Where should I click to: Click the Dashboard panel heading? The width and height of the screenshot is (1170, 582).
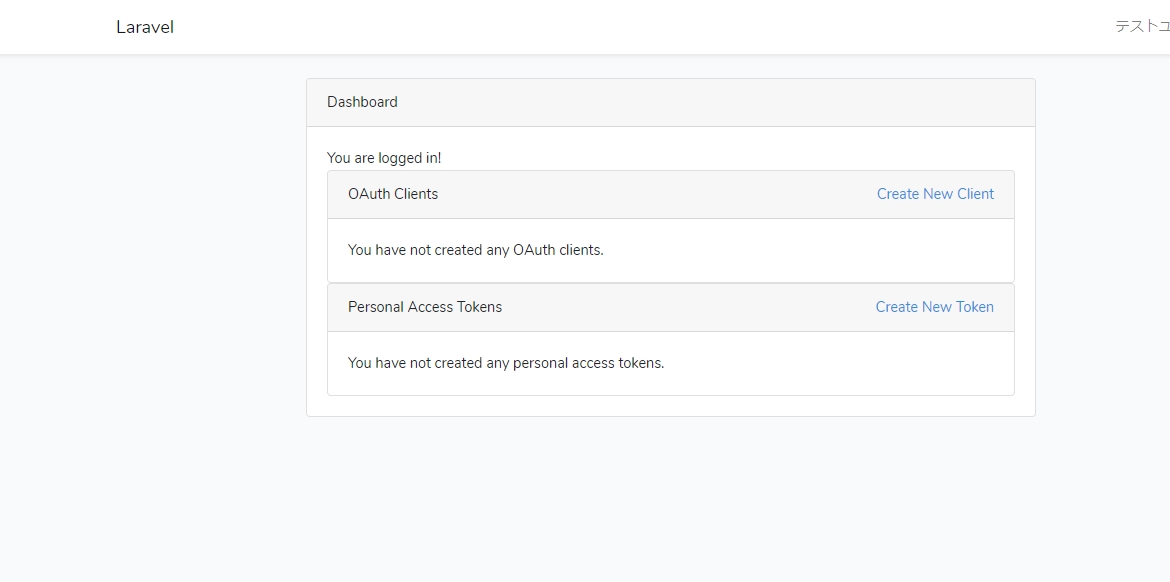pos(362,101)
